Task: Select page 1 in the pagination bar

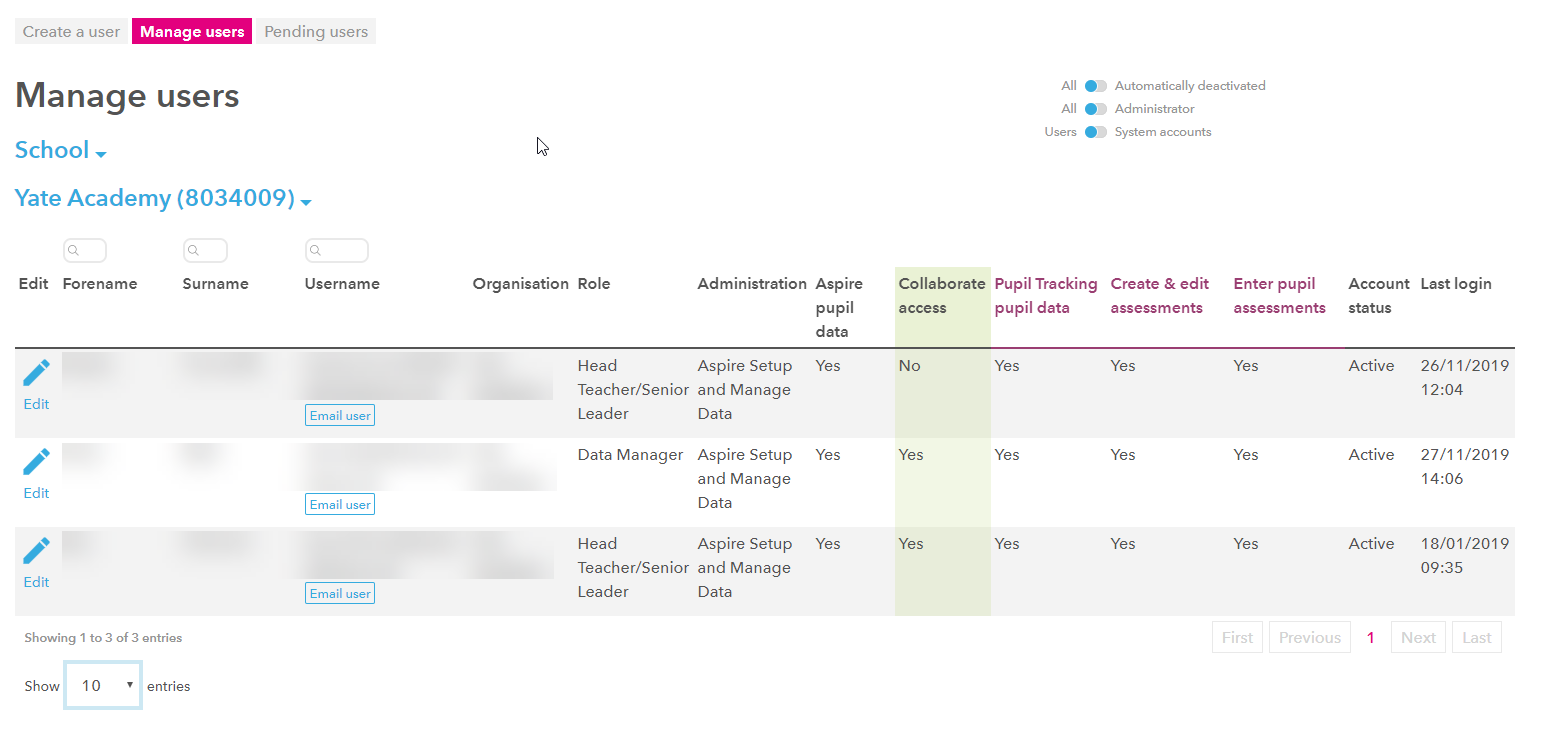Action: (x=1370, y=637)
